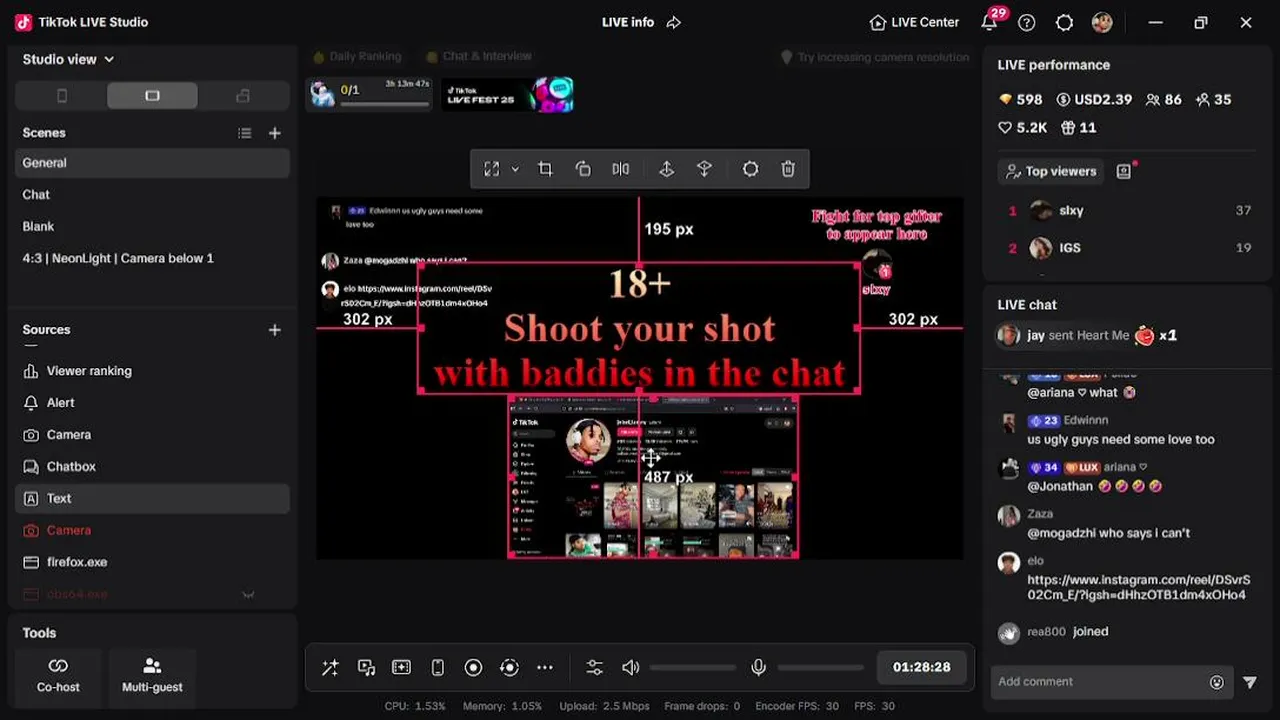Click the film clip capture icon
Viewport: 1280px width, 720px height.
(x=401, y=667)
